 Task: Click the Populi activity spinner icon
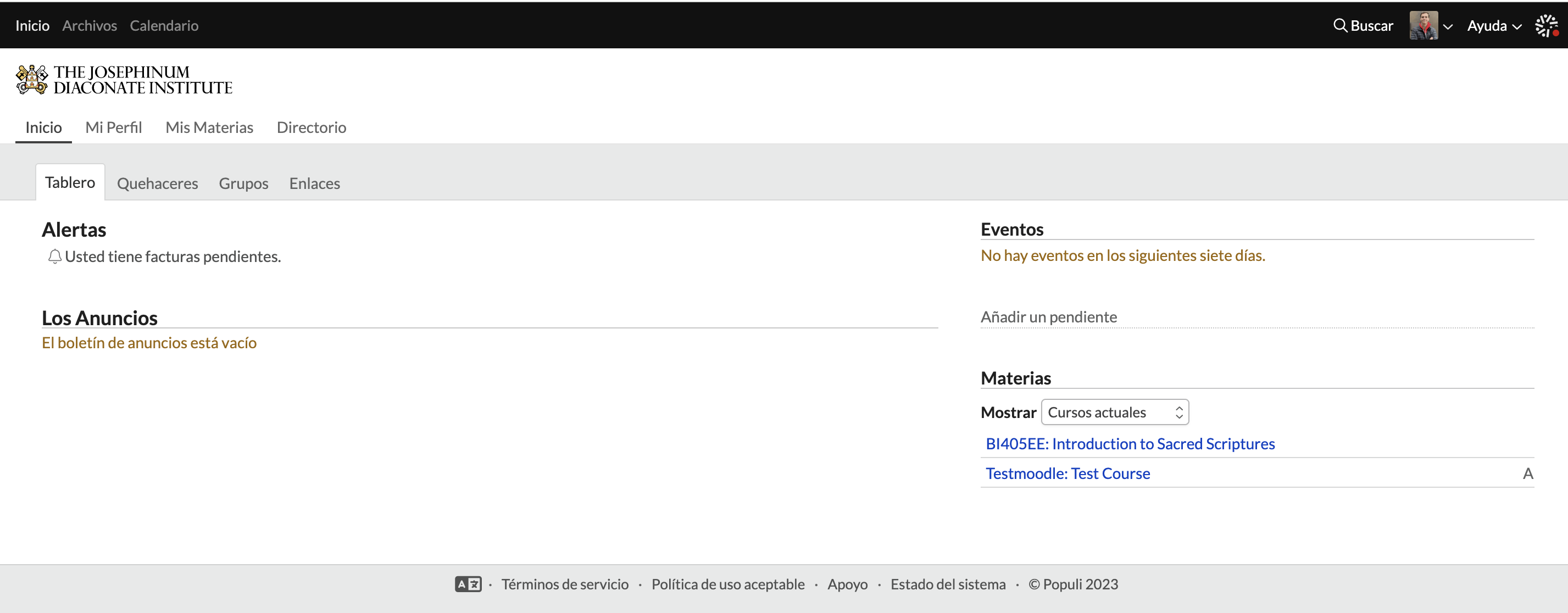pyautogui.click(x=1546, y=26)
